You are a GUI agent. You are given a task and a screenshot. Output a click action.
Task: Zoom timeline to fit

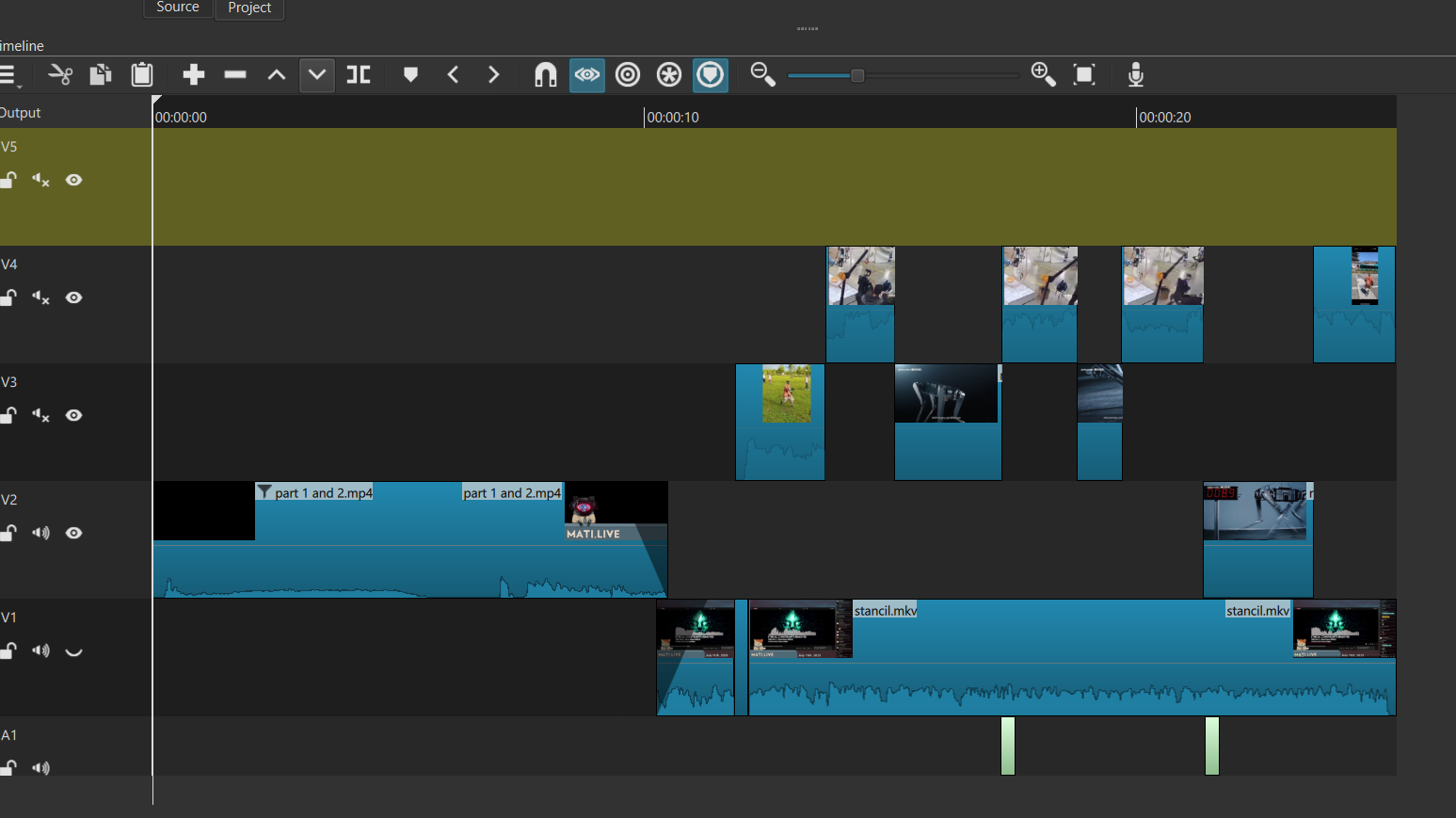1084,74
